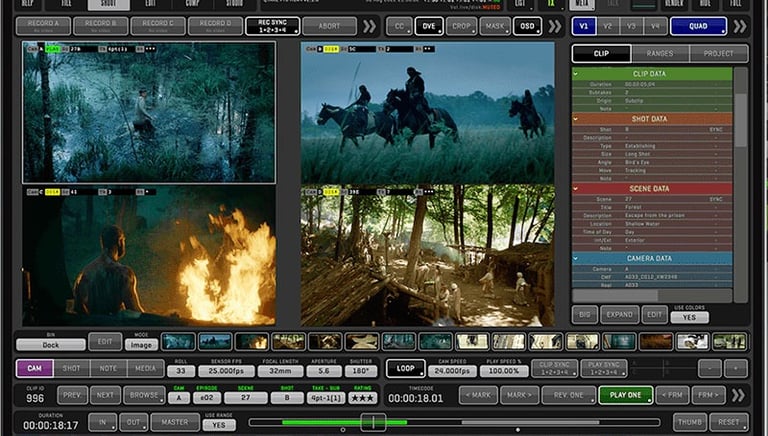Click PLAY ONE
The image size is (768, 436).
pos(626,395)
